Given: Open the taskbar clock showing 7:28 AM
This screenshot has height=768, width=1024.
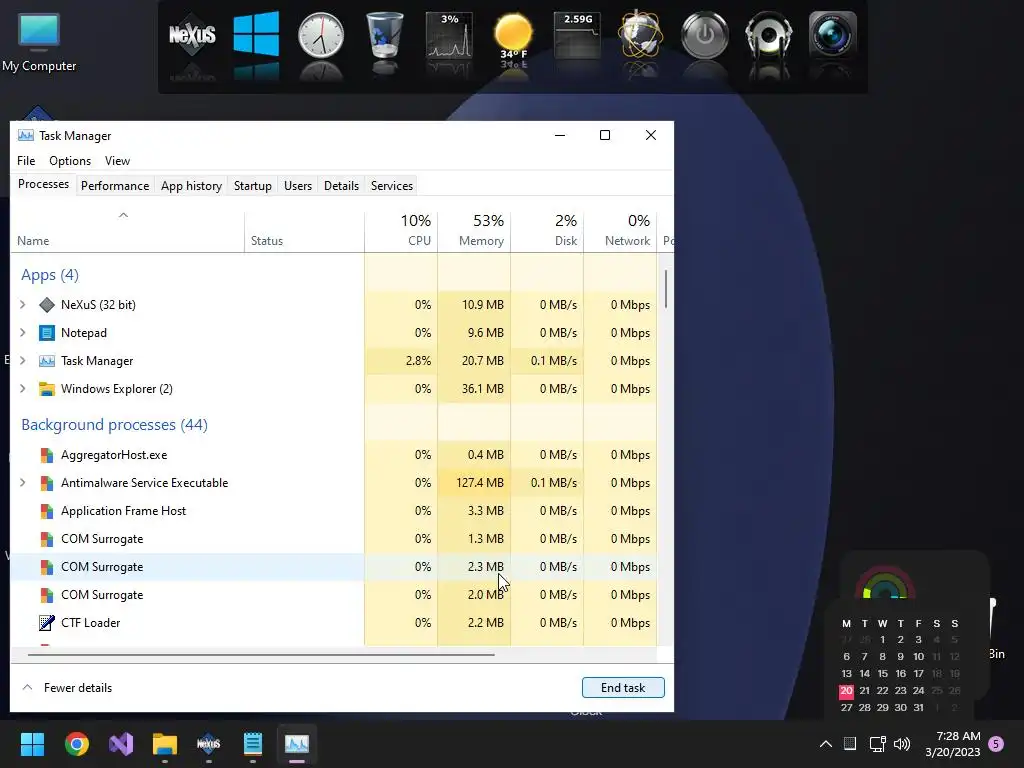Looking at the screenshot, I should click(953, 743).
